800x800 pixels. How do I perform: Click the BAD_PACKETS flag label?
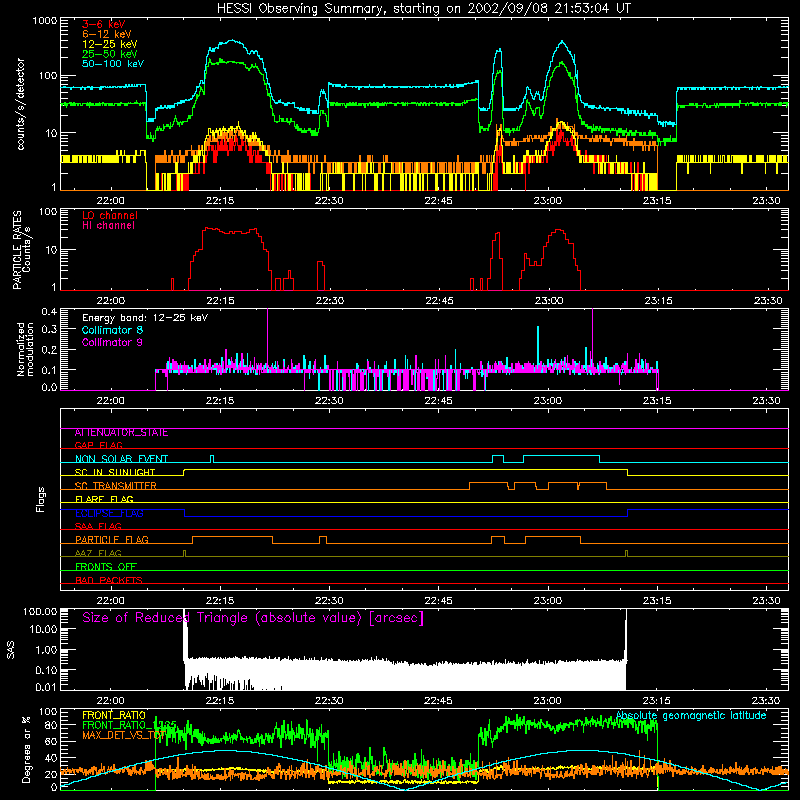109,580
